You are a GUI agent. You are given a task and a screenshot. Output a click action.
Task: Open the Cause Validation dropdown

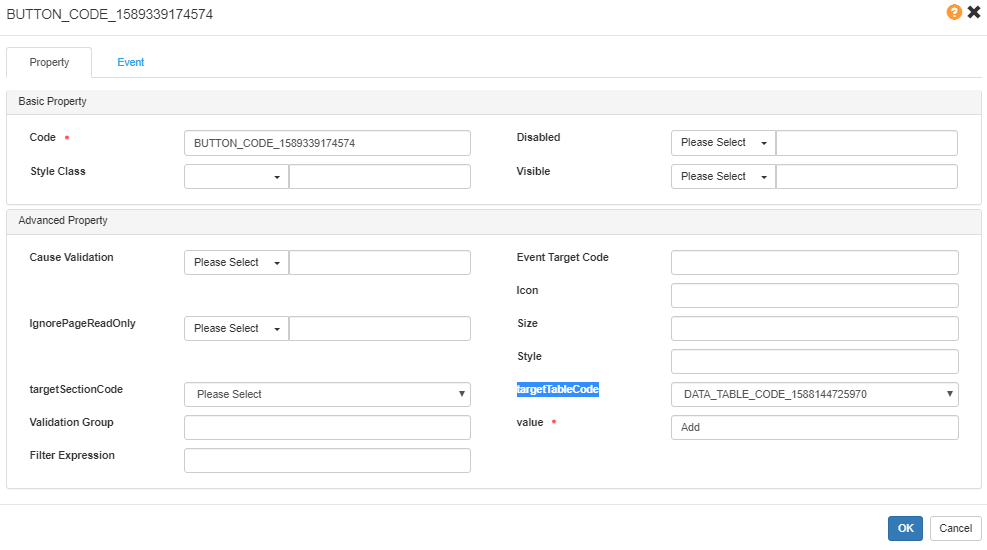pos(236,263)
